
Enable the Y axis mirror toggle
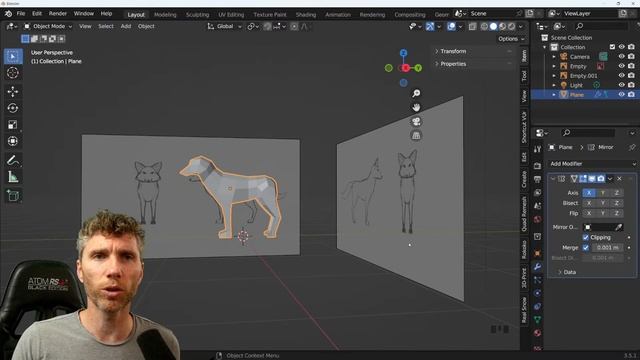click(602, 193)
